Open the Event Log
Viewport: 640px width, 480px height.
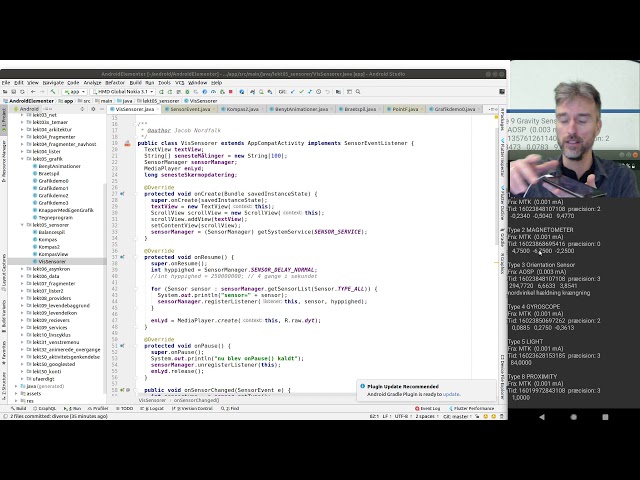(427, 408)
